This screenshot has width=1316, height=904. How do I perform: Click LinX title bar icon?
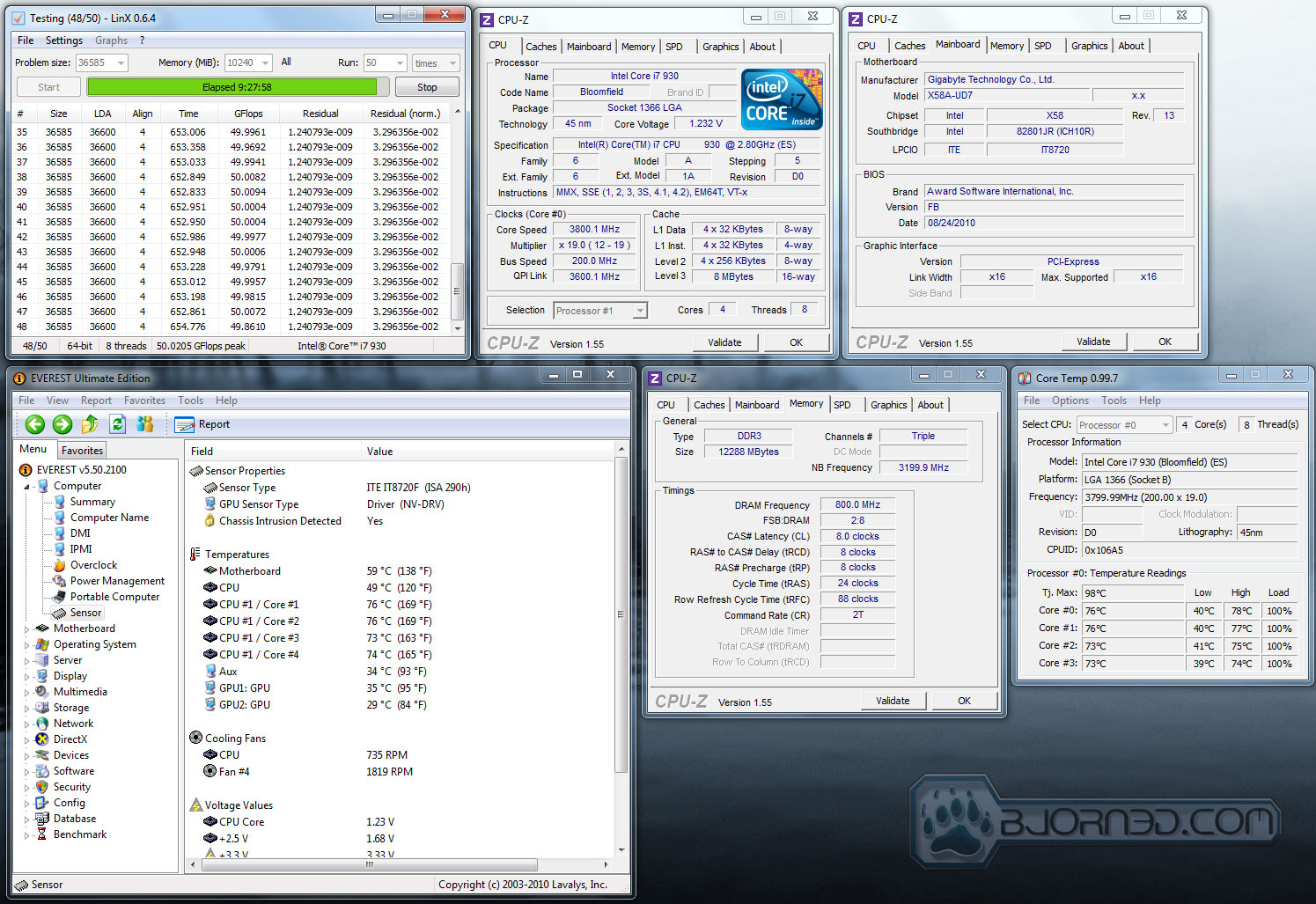click(18, 18)
